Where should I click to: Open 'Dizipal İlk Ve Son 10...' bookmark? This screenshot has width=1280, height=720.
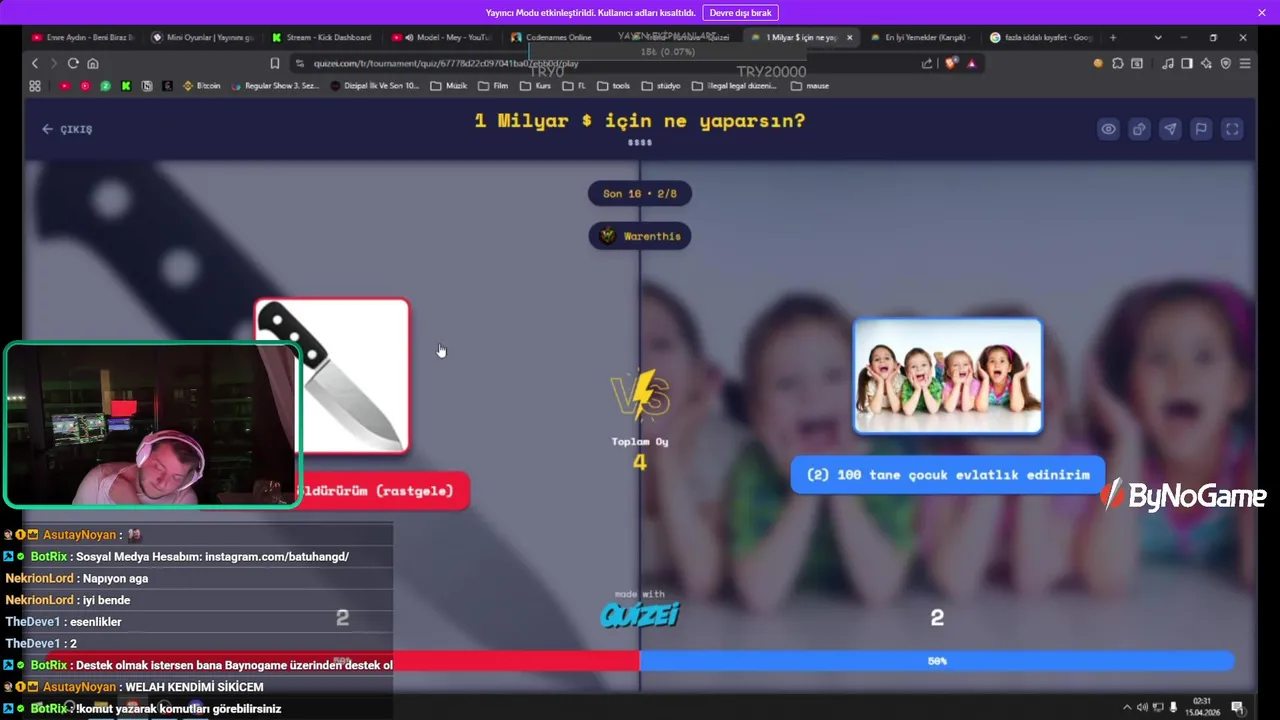tap(375, 86)
